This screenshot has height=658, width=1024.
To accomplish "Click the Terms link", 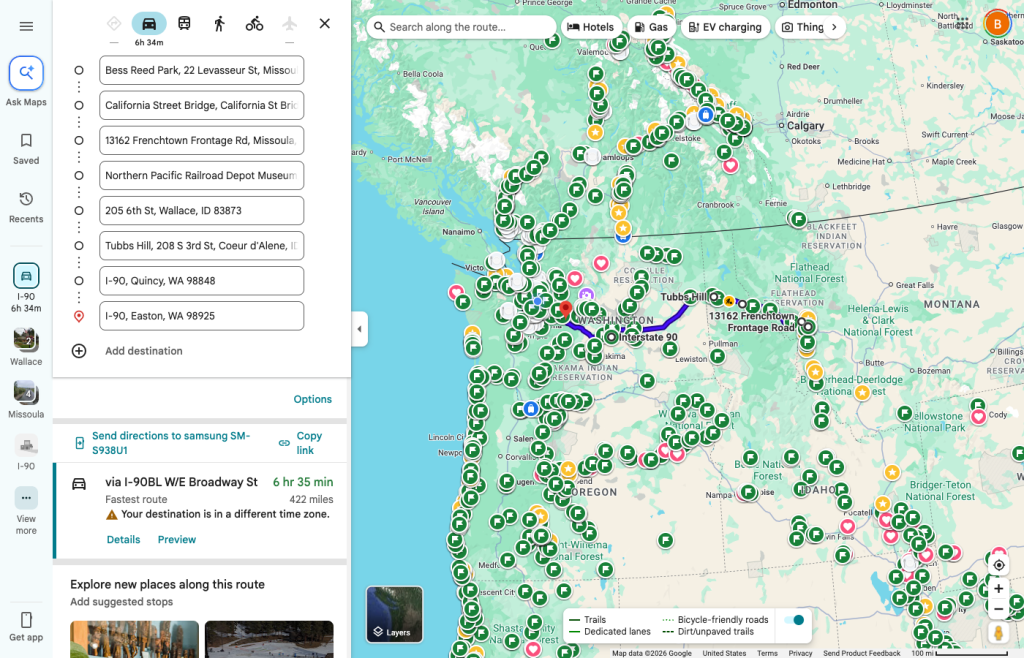I will (767, 653).
